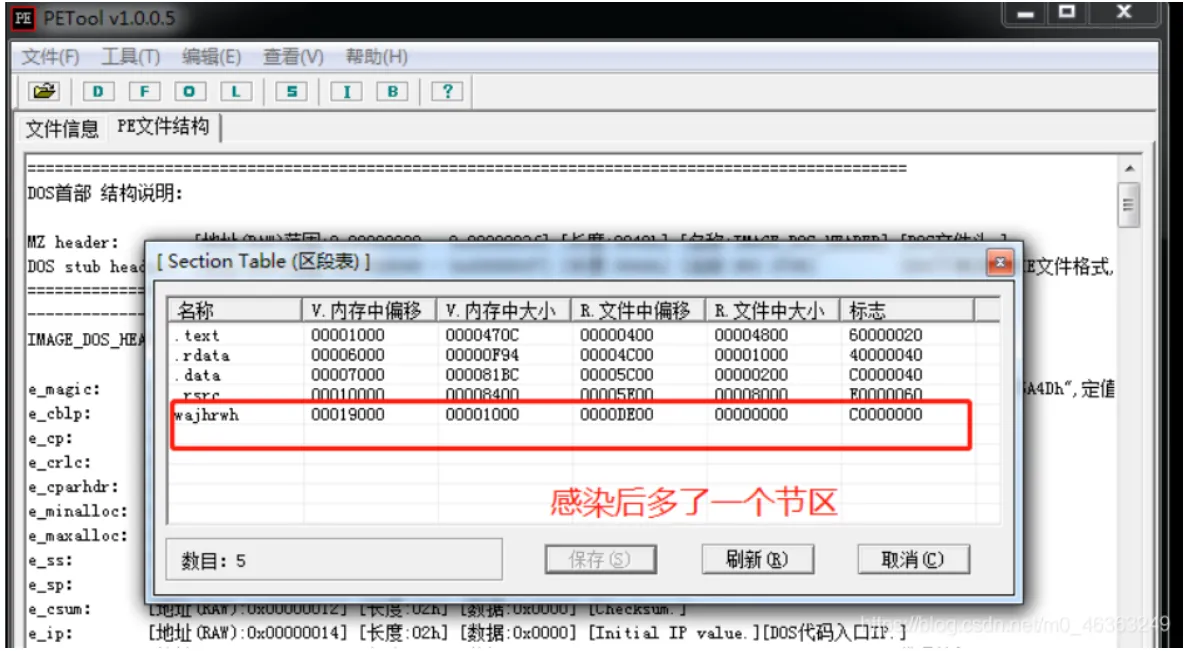
Task: Maximize the PETool window
Action: [x=1067, y=13]
